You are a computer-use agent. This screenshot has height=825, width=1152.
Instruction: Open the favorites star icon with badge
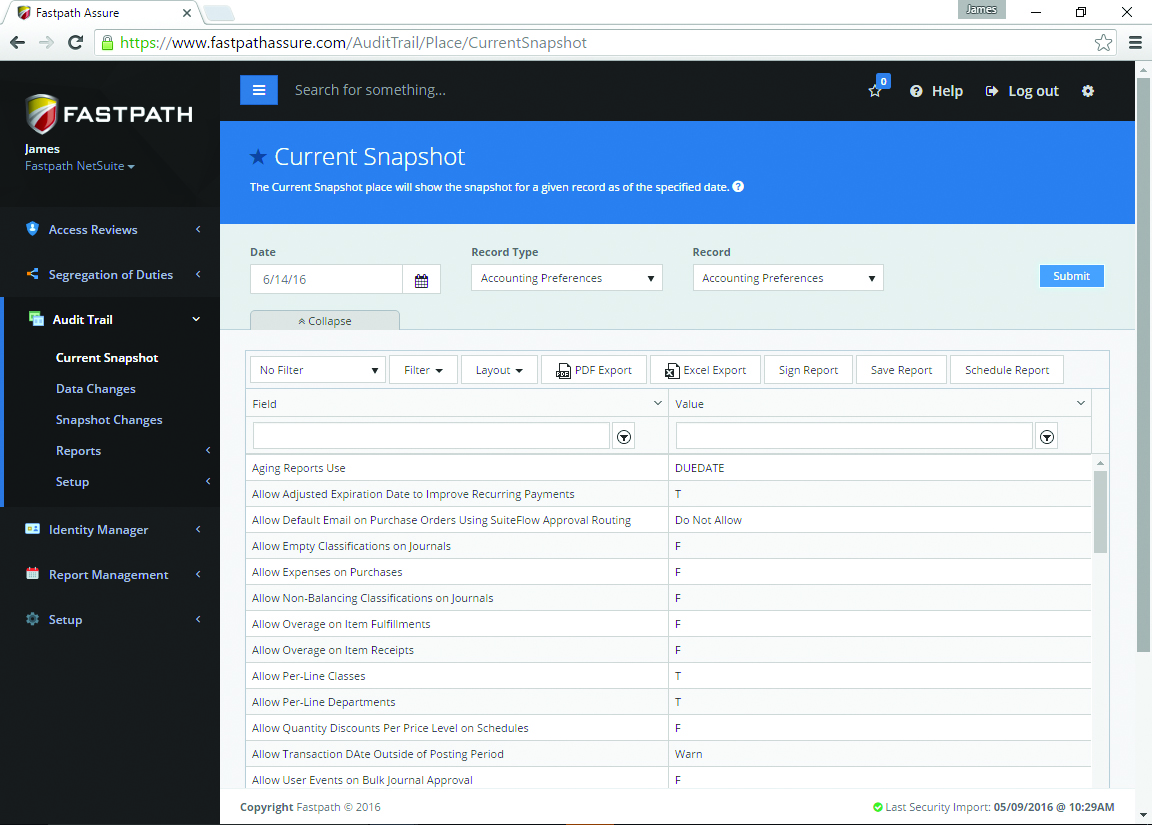875,91
